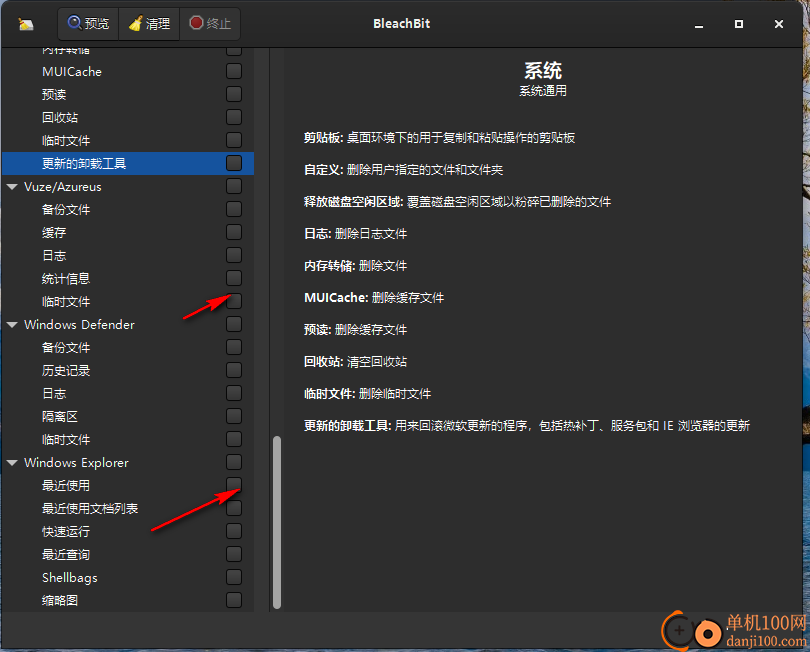
Task: Collapse the Vuze/Azureus tree group
Action: click(12, 187)
